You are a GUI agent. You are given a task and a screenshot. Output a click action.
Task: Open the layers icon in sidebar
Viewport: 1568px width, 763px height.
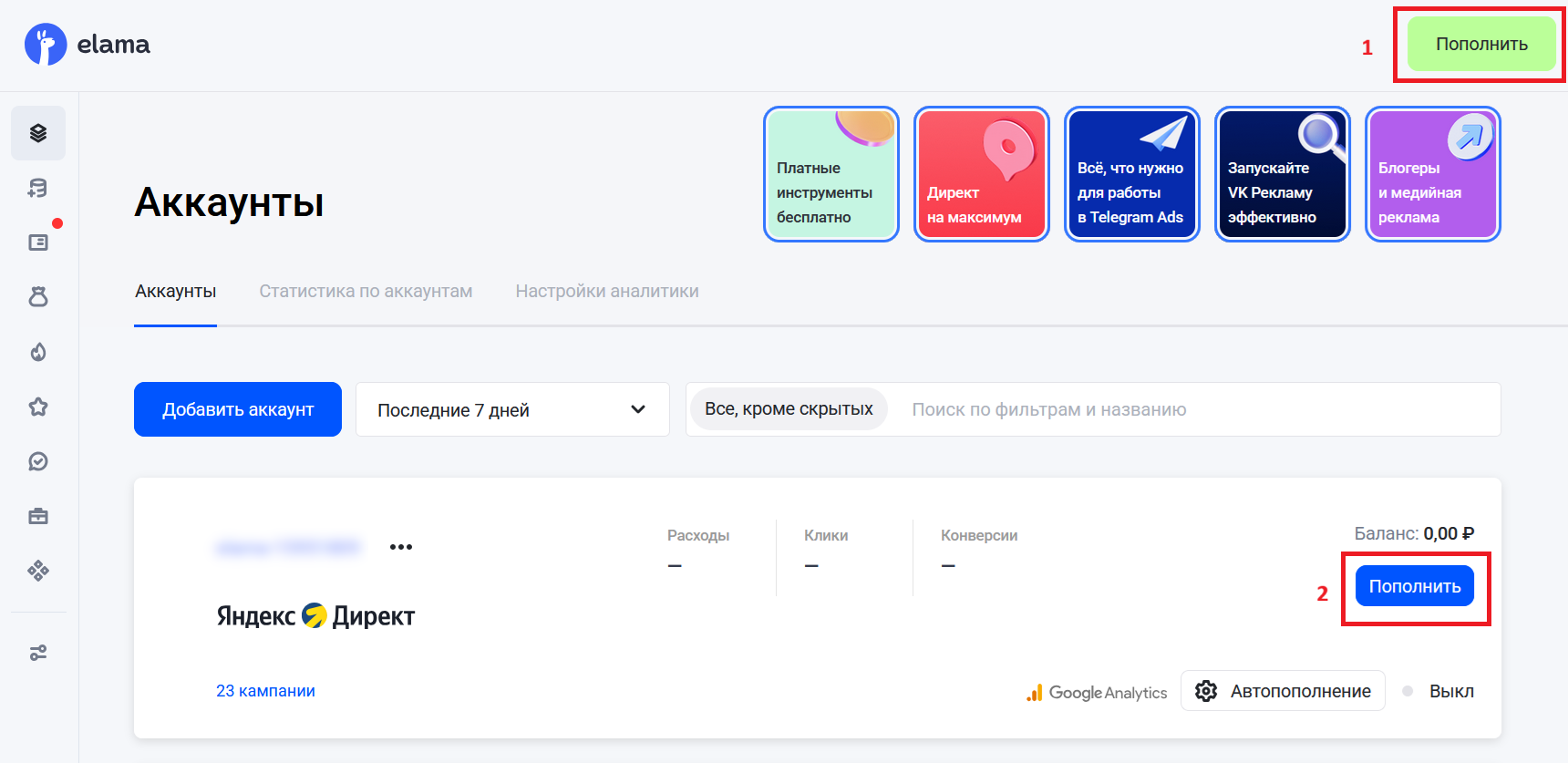tap(38, 133)
